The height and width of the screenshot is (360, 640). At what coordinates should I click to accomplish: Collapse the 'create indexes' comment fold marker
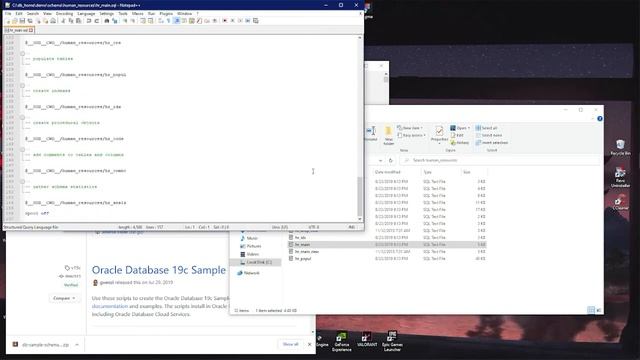(x=22, y=86)
